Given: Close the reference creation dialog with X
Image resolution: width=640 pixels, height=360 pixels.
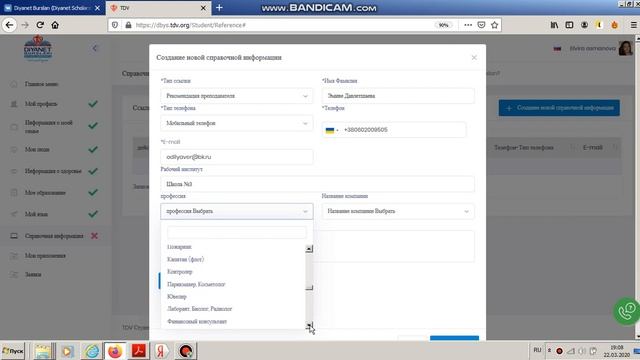Looking at the screenshot, I should (474, 58).
